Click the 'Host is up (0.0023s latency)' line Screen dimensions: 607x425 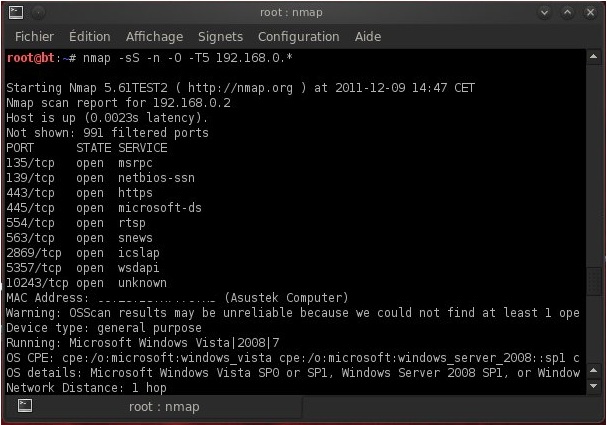107,118
